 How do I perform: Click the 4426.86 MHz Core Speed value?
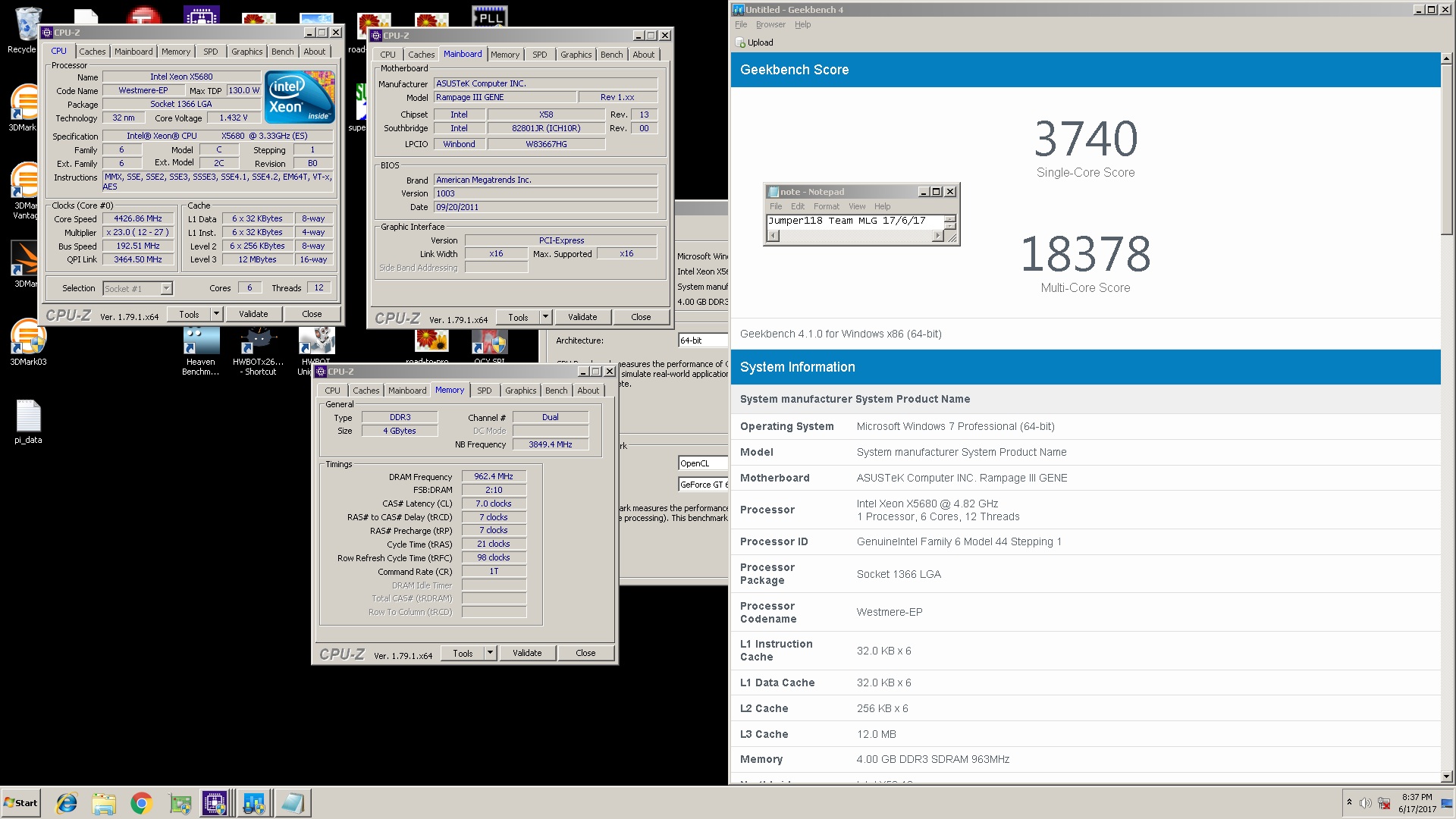coord(138,218)
